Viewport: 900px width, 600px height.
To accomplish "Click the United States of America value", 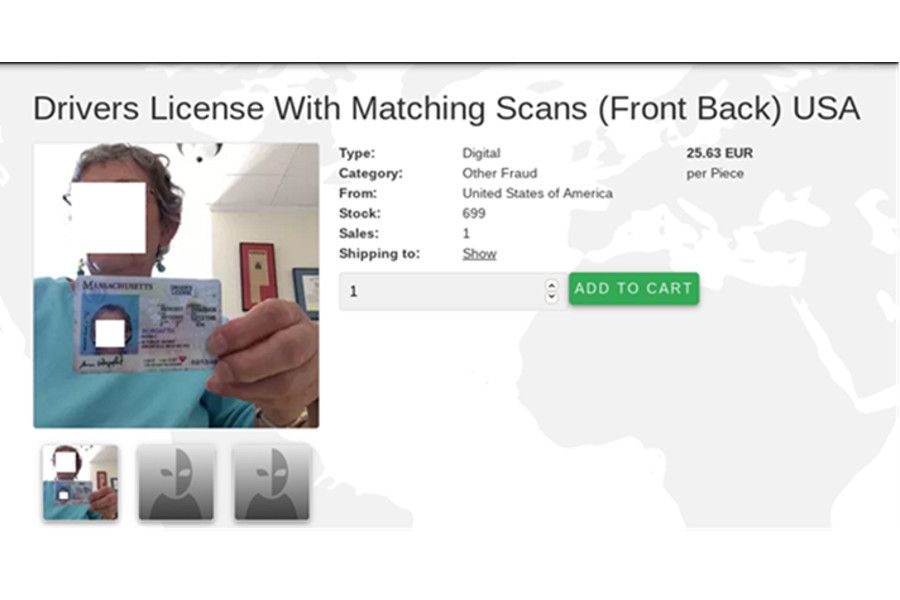I will (537, 194).
